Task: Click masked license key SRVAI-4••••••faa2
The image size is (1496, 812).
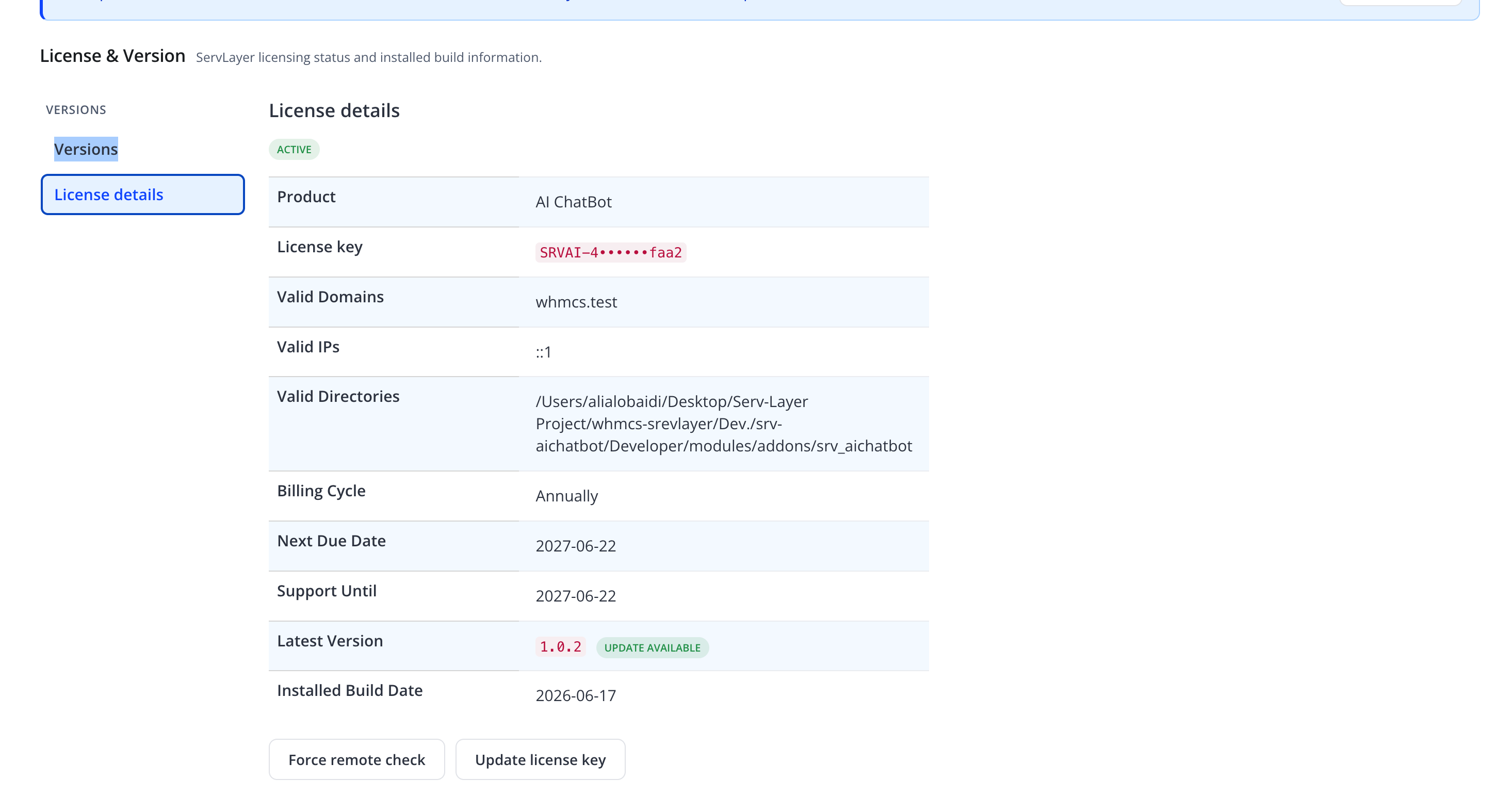Action: (611, 252)
